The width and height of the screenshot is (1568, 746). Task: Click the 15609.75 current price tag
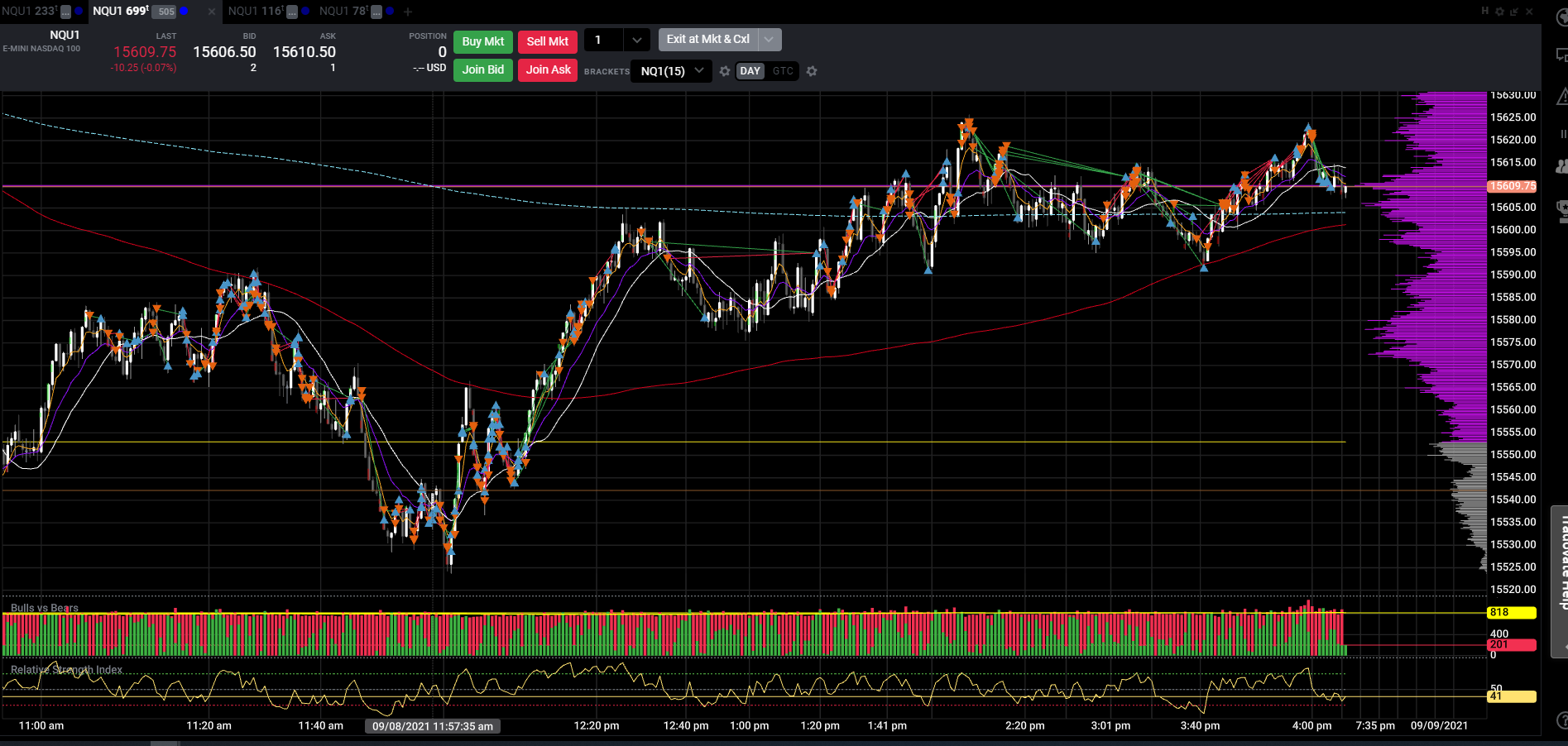(1512, 186)
